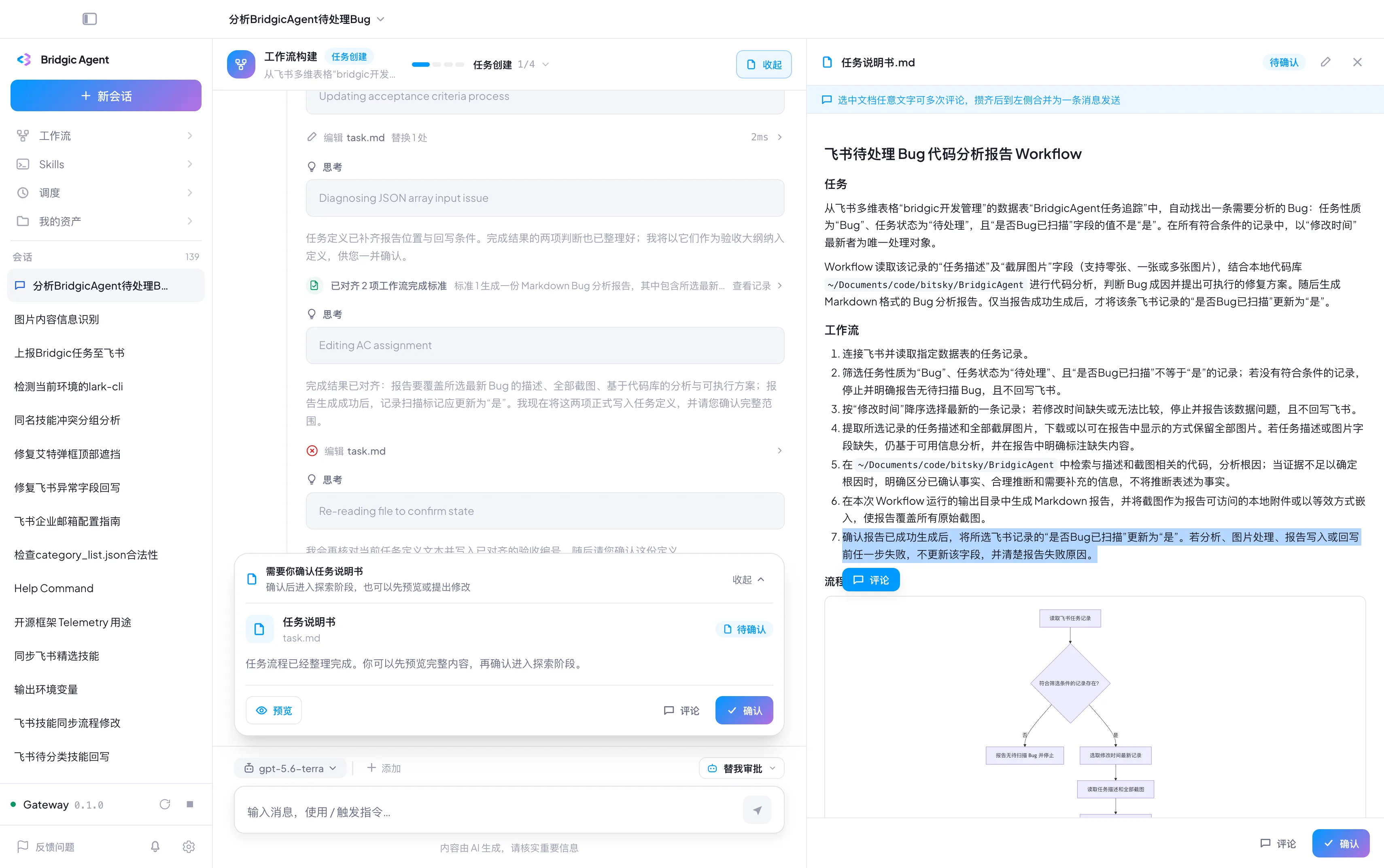This screenshot has height=868, width=1384.
Task: Click 确认 at document panel bottom
Action: pos(1341,844)
